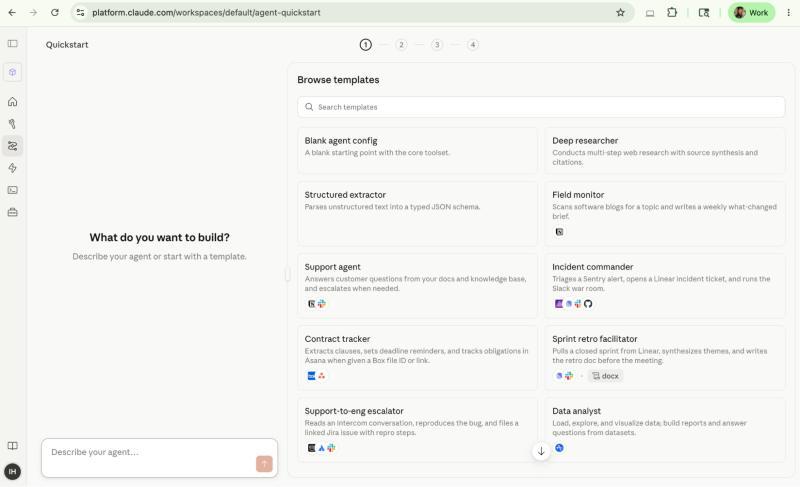Open site information icon in address bar
Viewport: 800px width, 487px height.
pyautogui.click(x=80, y=13)
